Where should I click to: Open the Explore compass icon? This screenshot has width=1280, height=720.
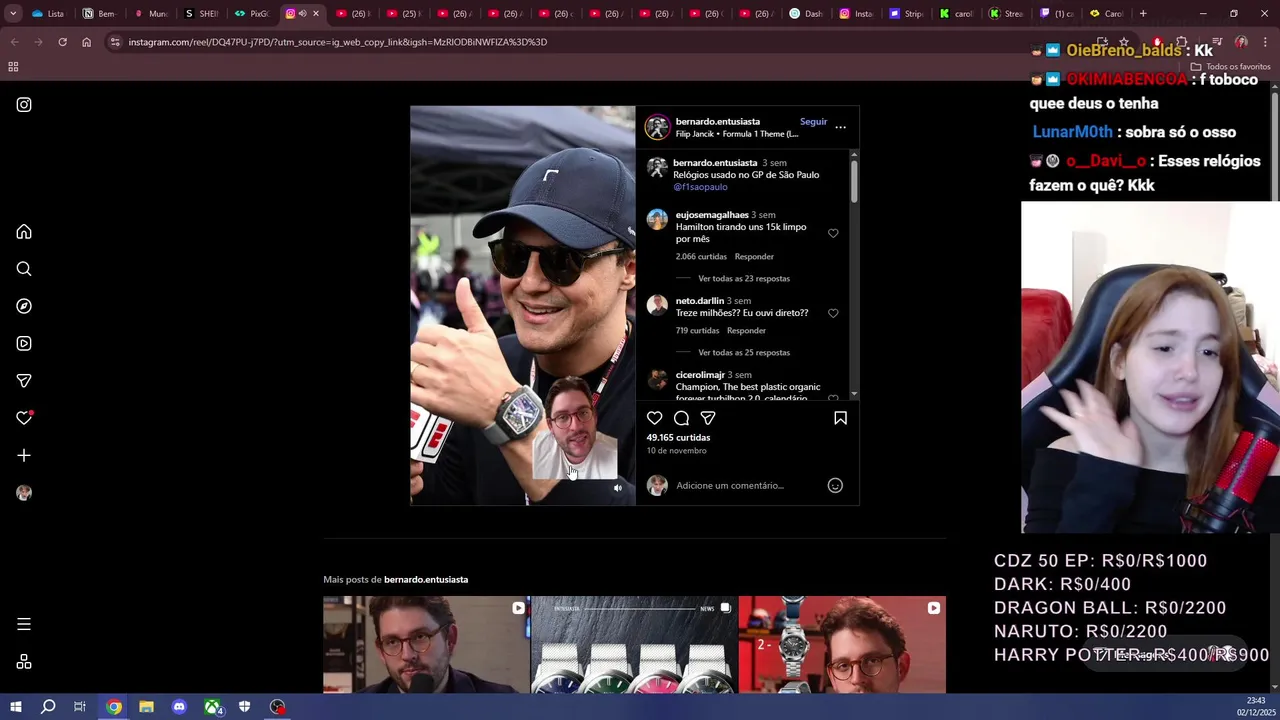[x=24, y=306]
